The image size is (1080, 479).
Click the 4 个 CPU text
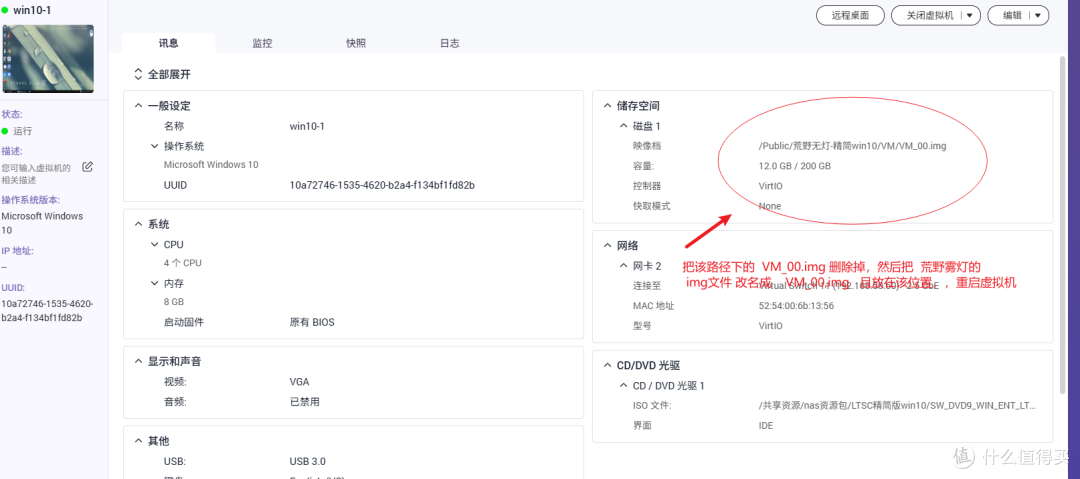click(183, 263)
